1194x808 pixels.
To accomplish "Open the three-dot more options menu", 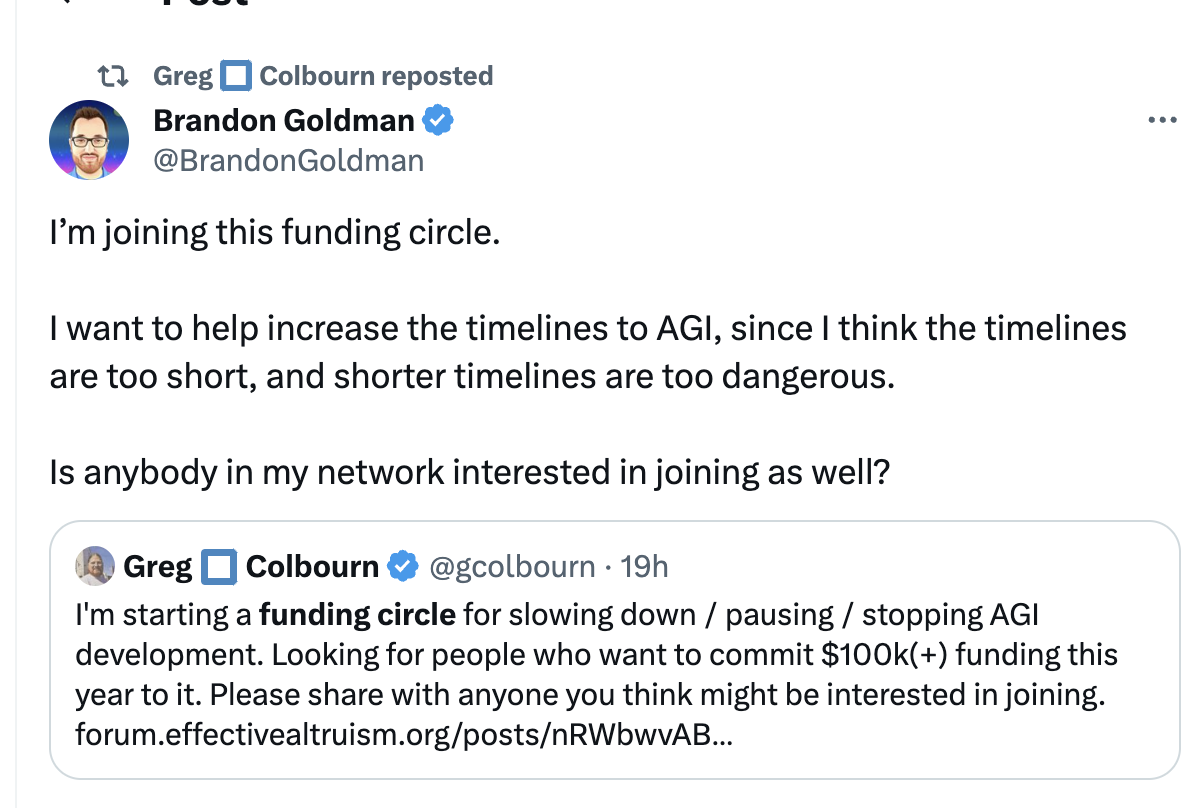I will pos(1162,121).
